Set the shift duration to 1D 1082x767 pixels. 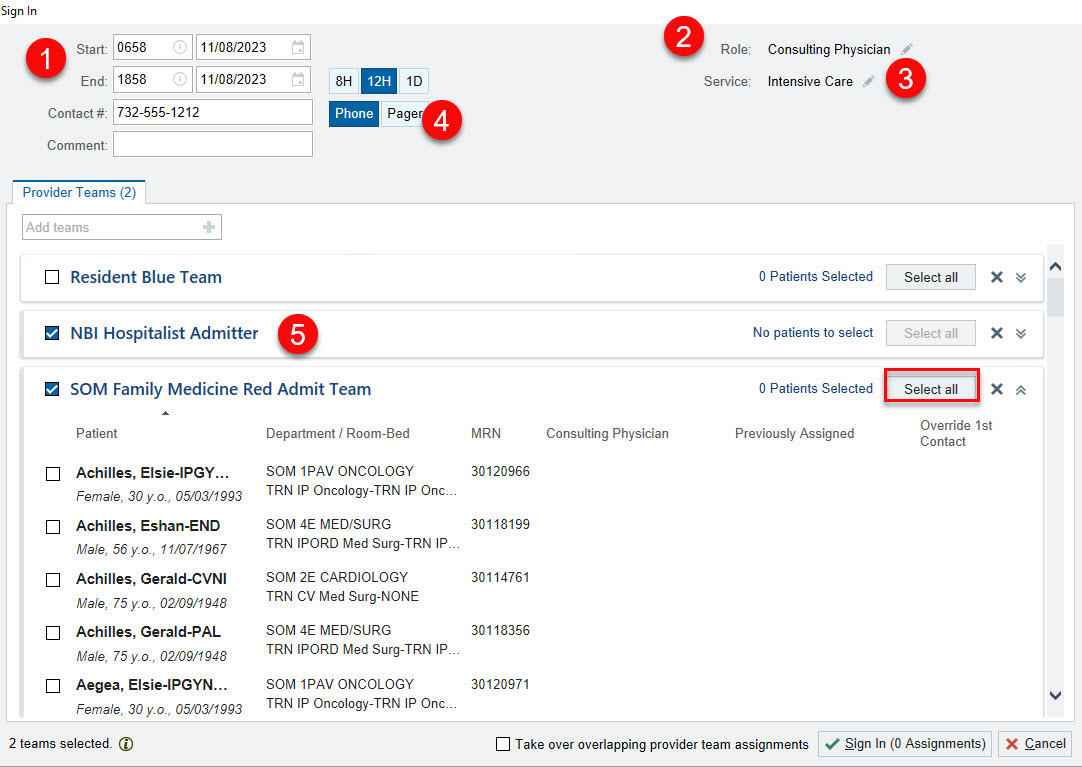pos(412,81)
